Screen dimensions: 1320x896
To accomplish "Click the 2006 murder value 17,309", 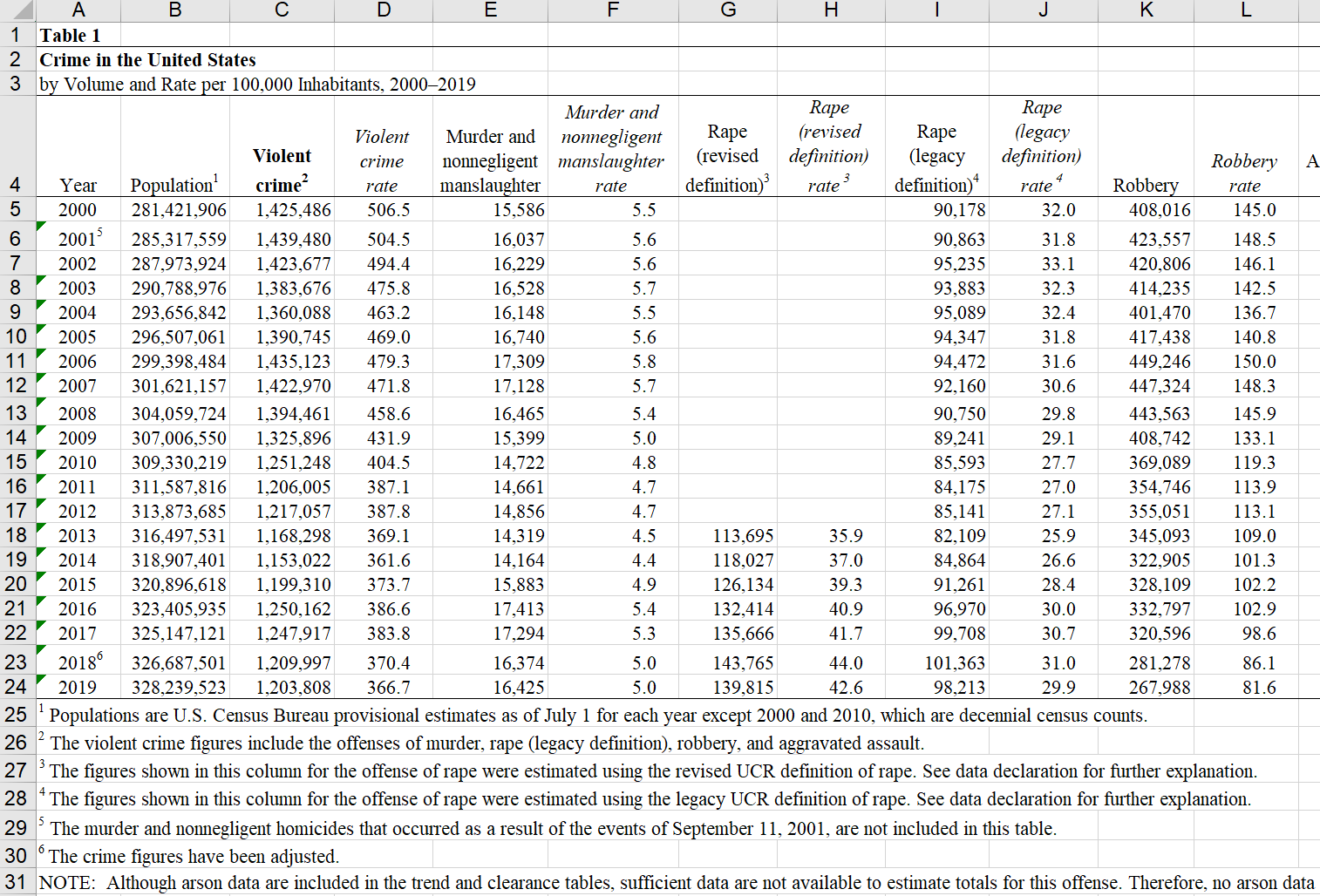I will coord(518,362).
